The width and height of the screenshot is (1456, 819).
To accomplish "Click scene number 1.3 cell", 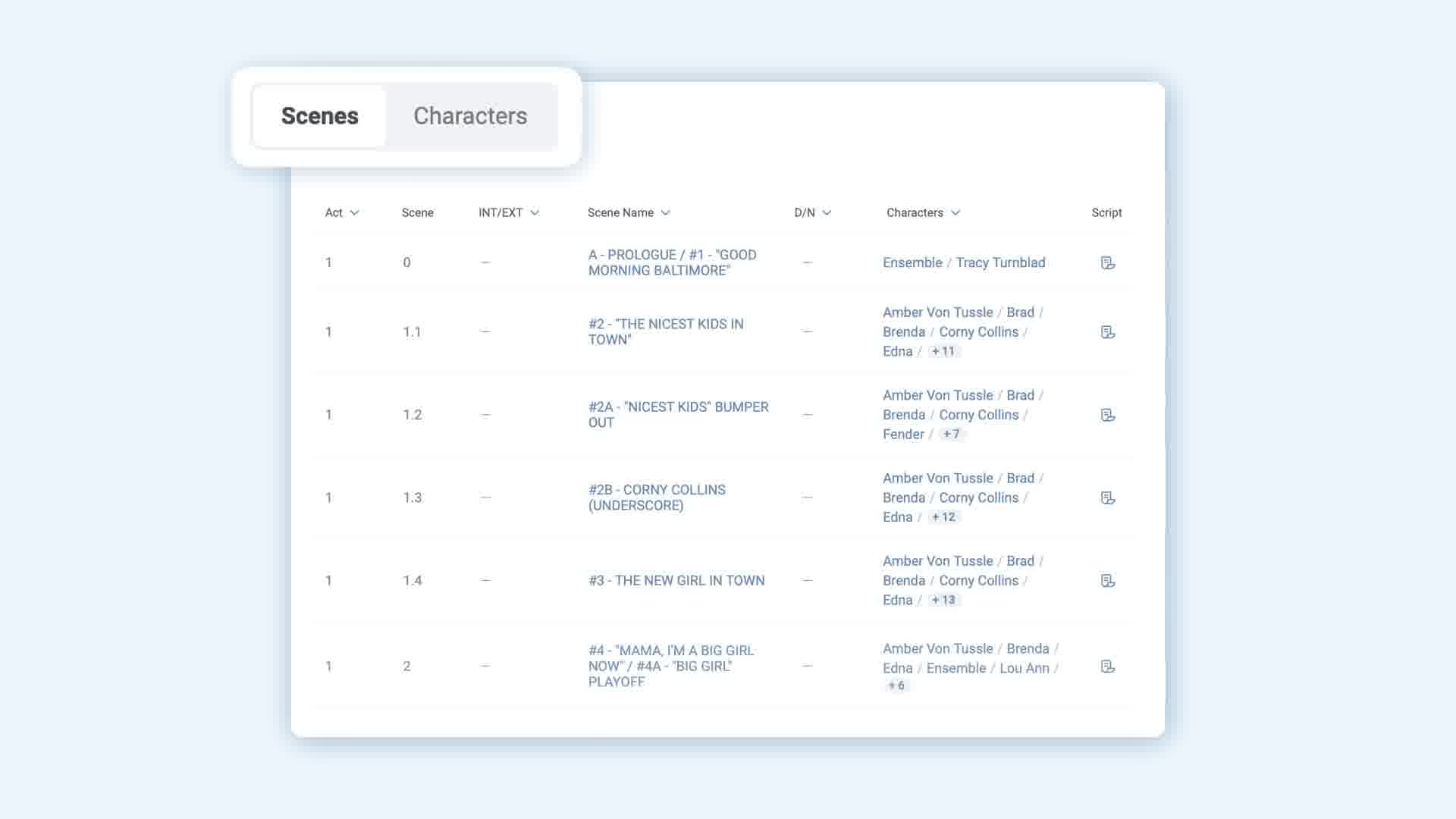I will point(412,497).
